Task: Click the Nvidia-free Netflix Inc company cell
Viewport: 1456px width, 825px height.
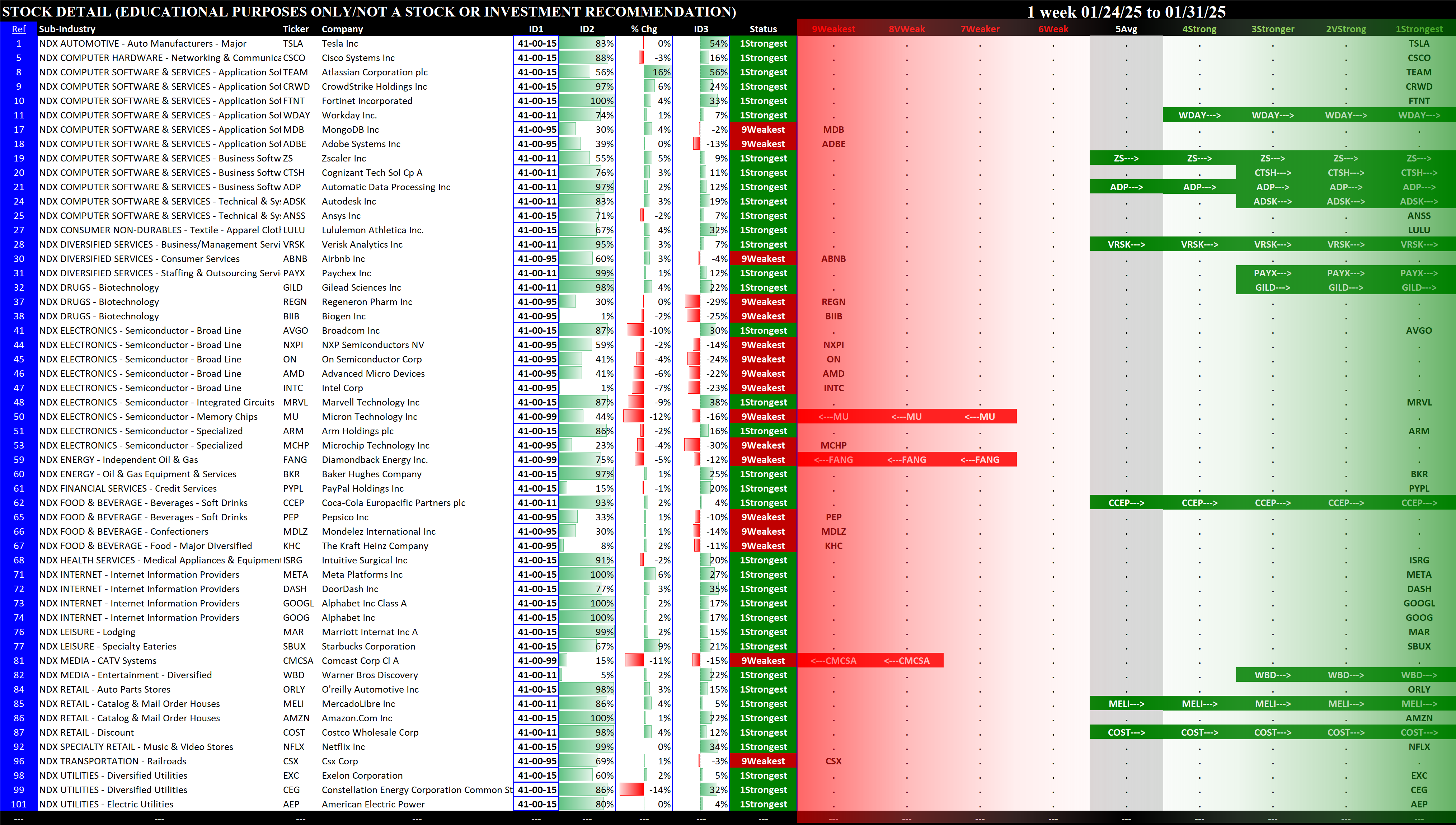Action: pos(343,747)
